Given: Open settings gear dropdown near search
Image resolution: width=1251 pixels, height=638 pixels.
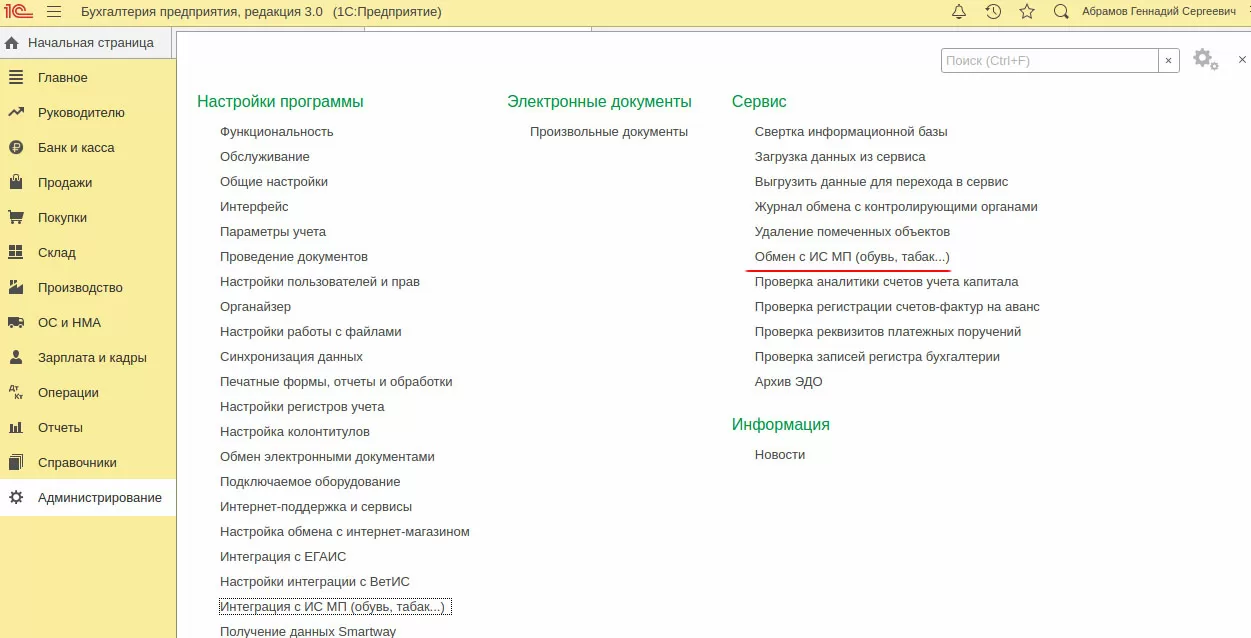Looking at the screenshot, I should pyautogui.click(x=1206, y=60).
